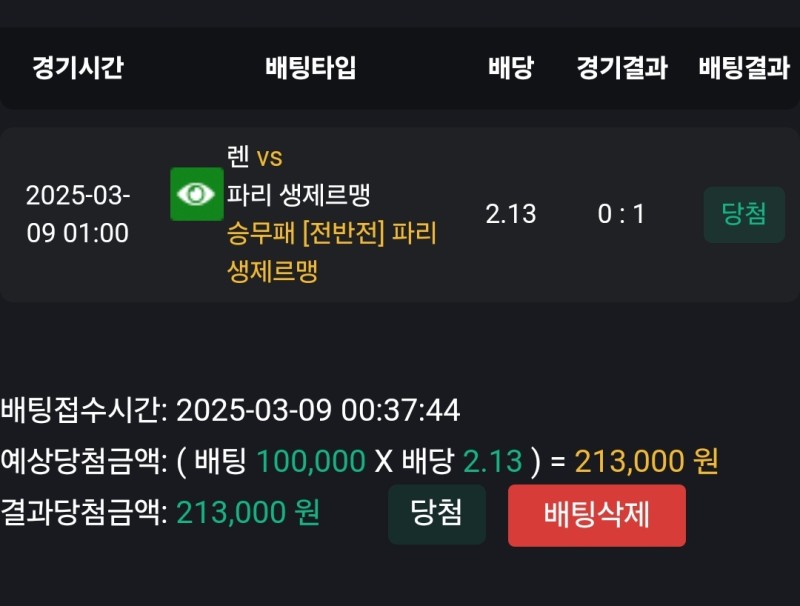Click the green 2.13 in the payout formula
Image resolution: width=800 pixels, height=606 pixels.
point(492,461)
